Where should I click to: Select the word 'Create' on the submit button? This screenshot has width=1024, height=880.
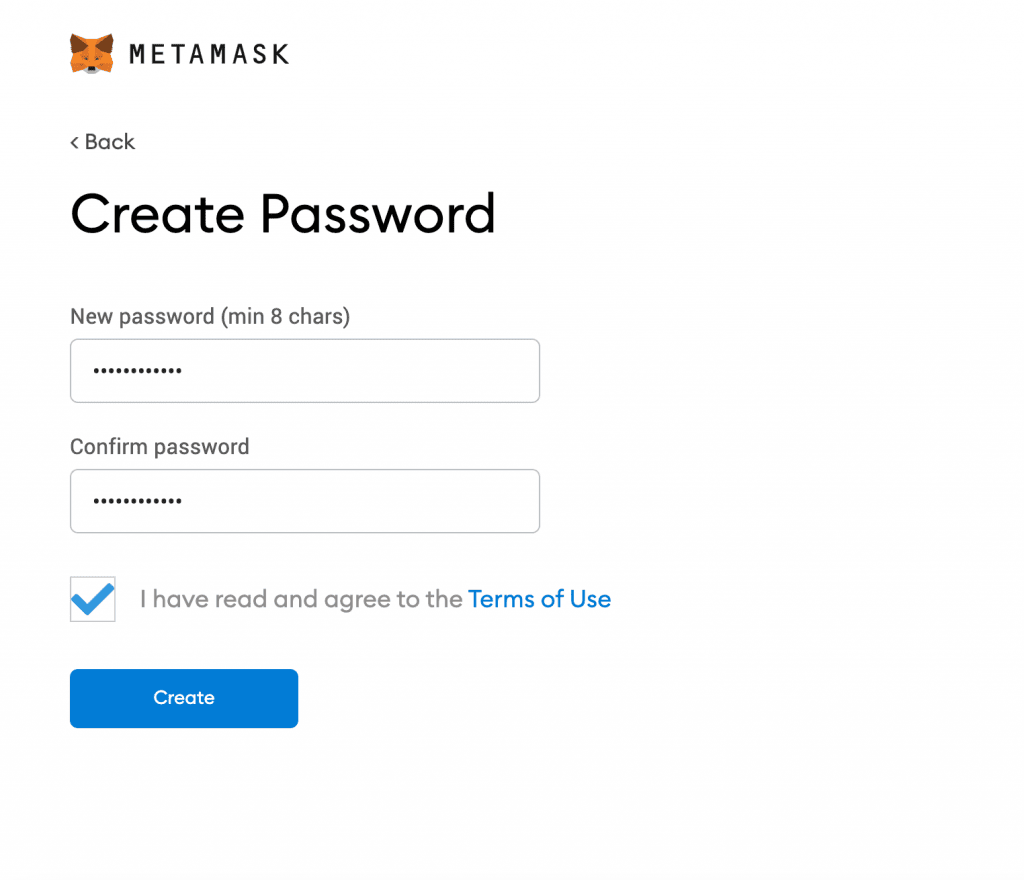[184, 698]
